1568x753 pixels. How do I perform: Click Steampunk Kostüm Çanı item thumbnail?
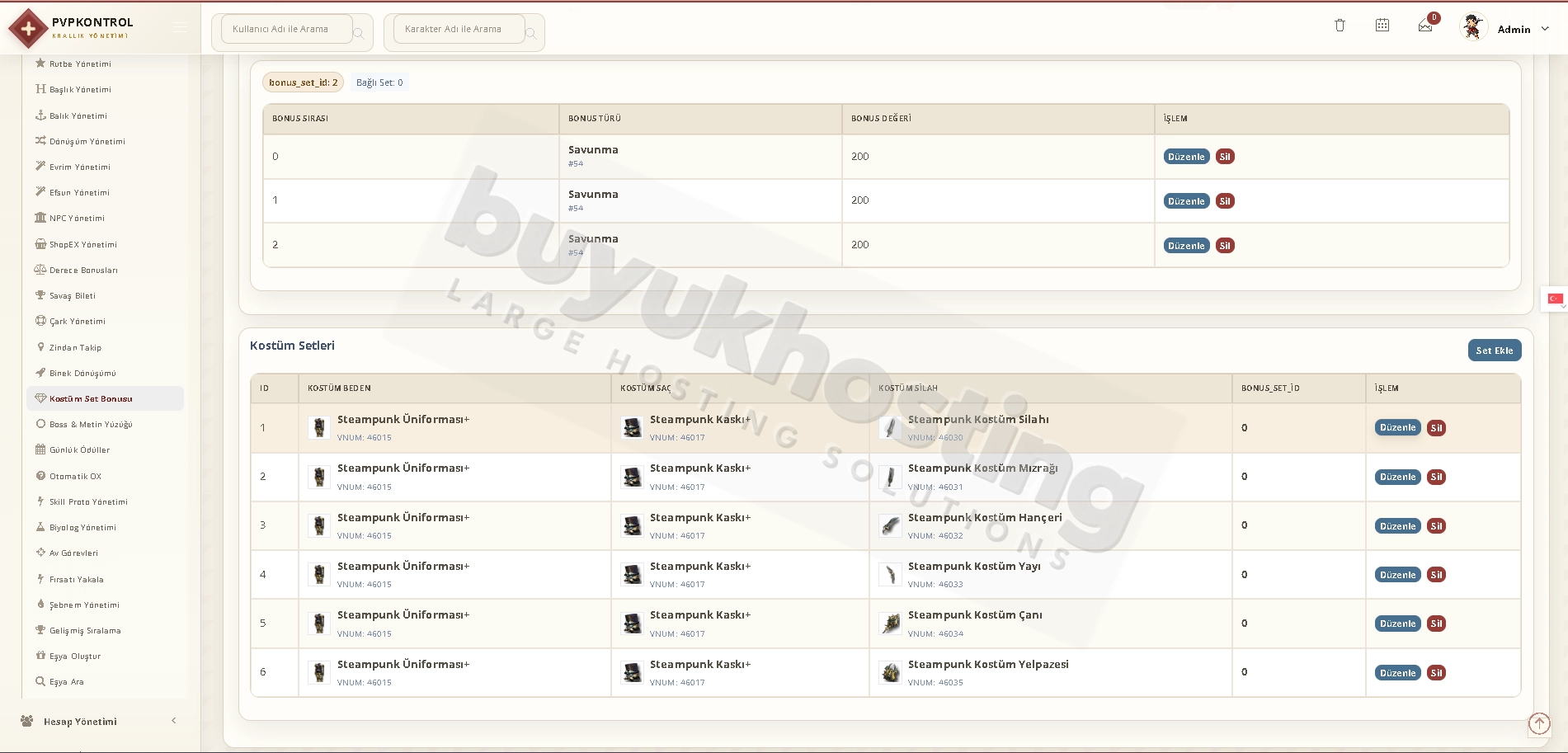890,624
